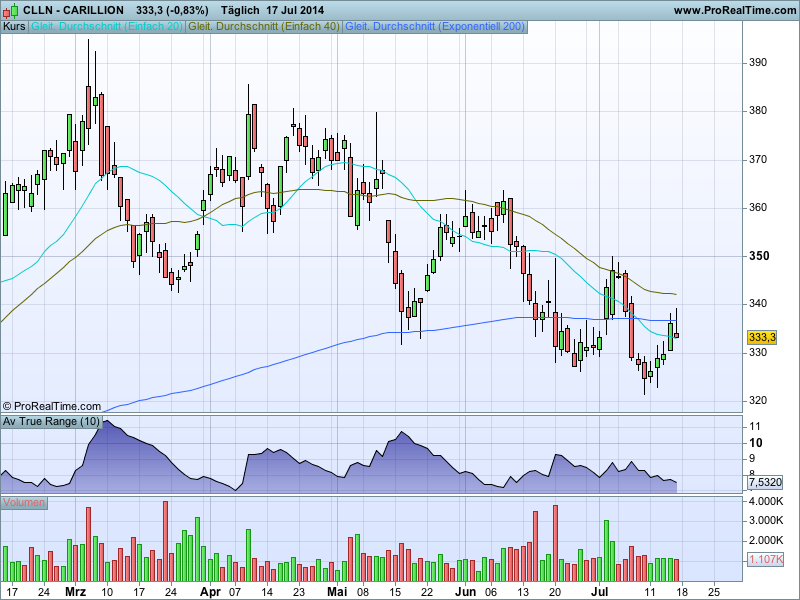
Task: Click the 320 price axis label
Action: pyautogui.click(x=758, y=401)
